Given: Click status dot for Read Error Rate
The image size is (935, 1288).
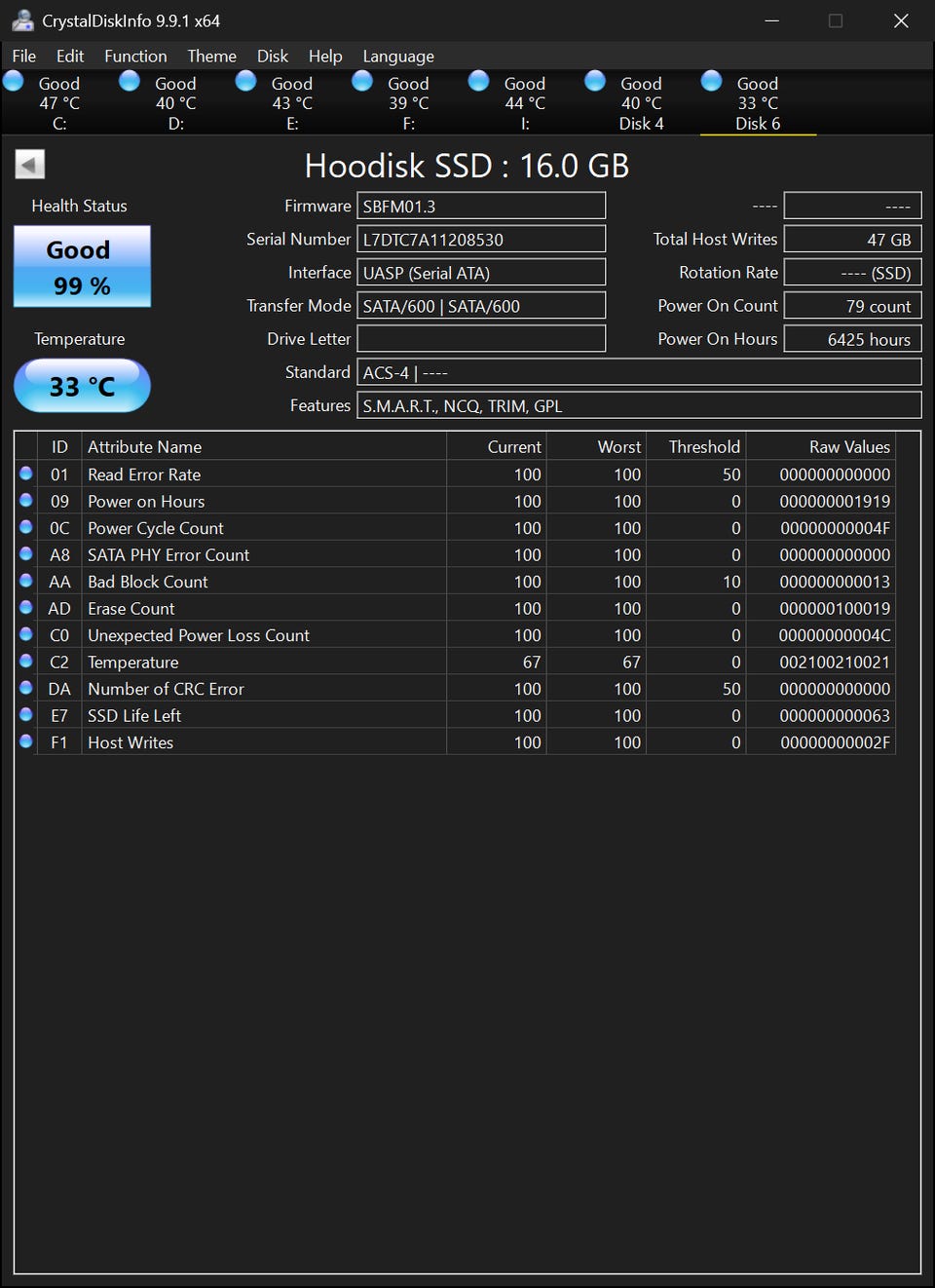Looking at the screenshot, I should (x=26, y=474).
